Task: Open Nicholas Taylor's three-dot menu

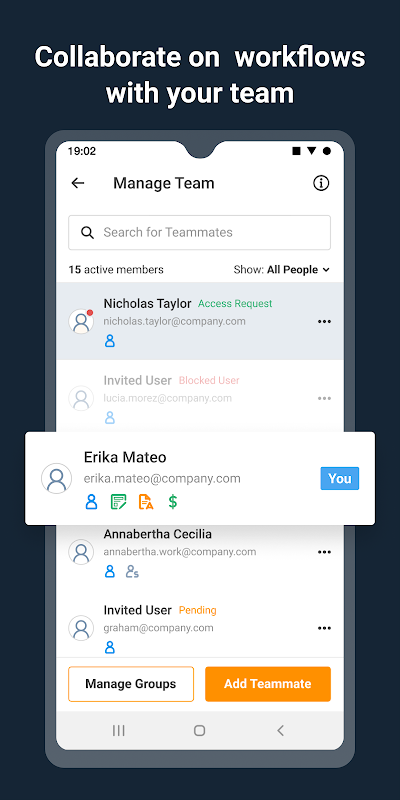Action: click(x=324, y=321)
